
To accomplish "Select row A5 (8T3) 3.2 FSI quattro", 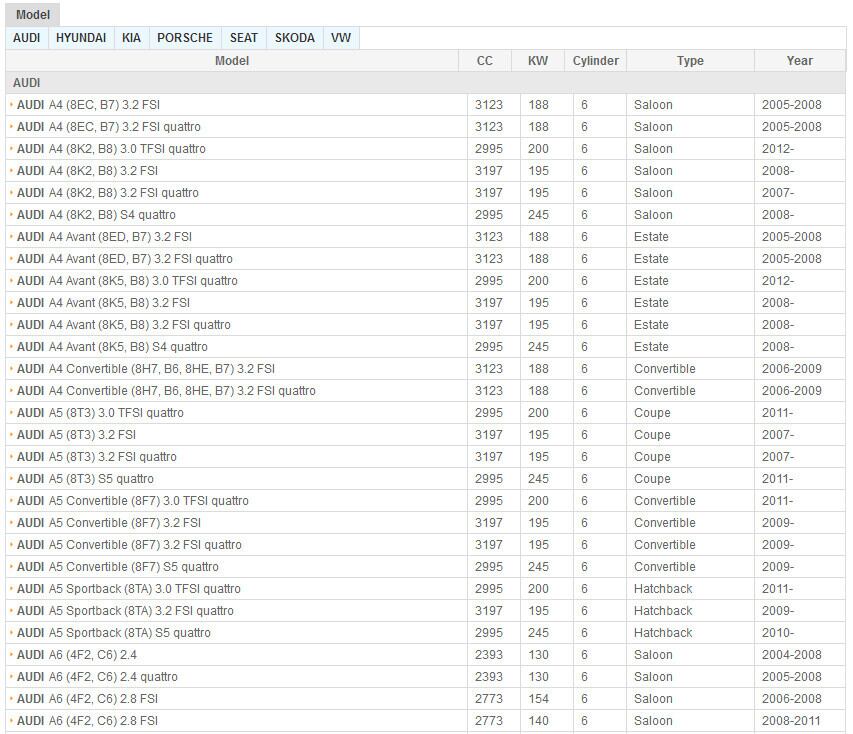I will (x=425, y=457).
